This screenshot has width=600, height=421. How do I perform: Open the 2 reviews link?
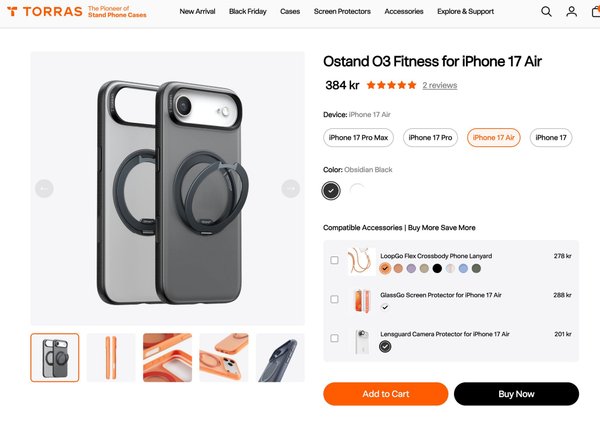[x=440, y=86]
